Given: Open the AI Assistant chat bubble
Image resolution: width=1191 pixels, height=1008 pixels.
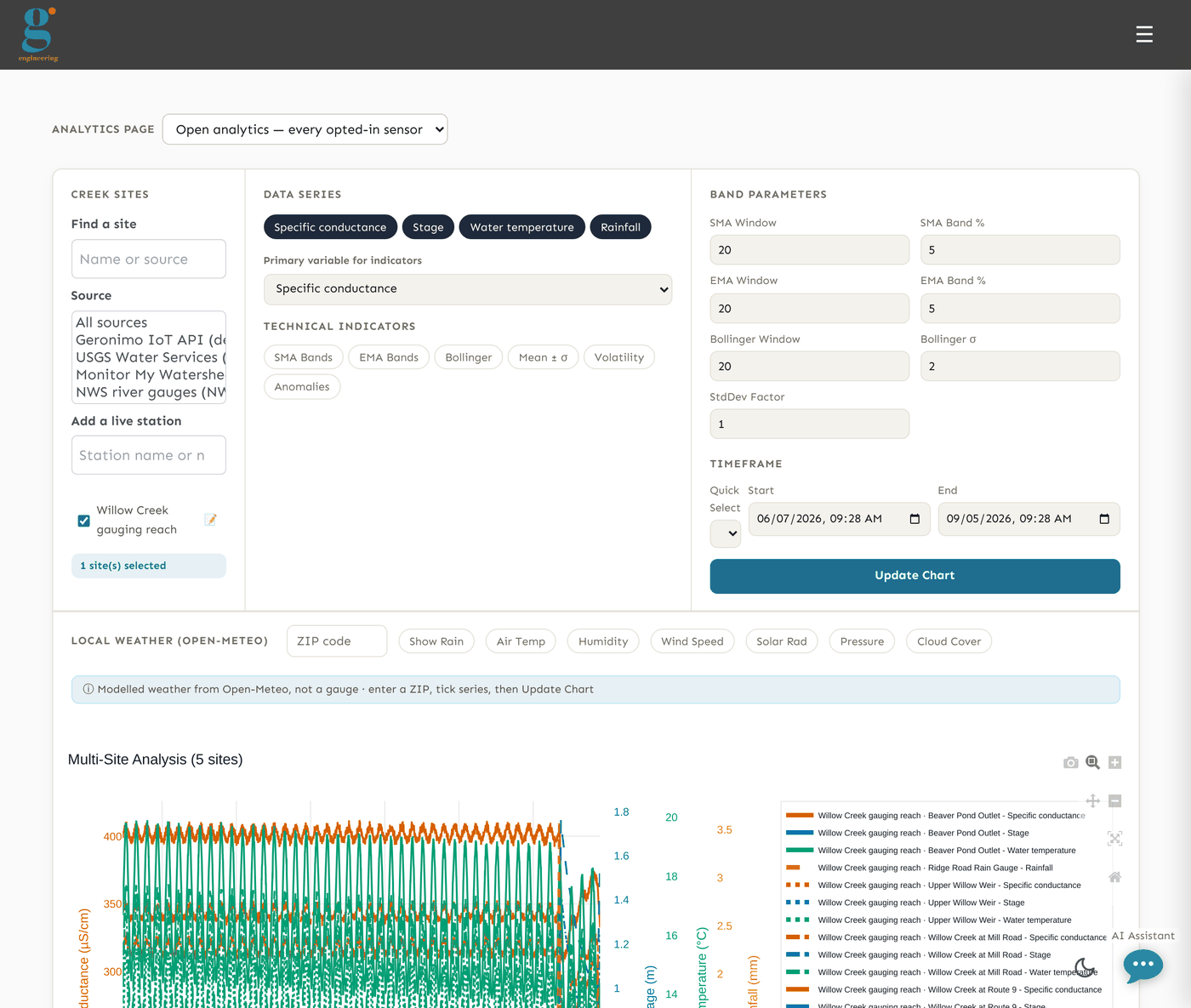Looking at the screenshot, I should coord(1143,965).
